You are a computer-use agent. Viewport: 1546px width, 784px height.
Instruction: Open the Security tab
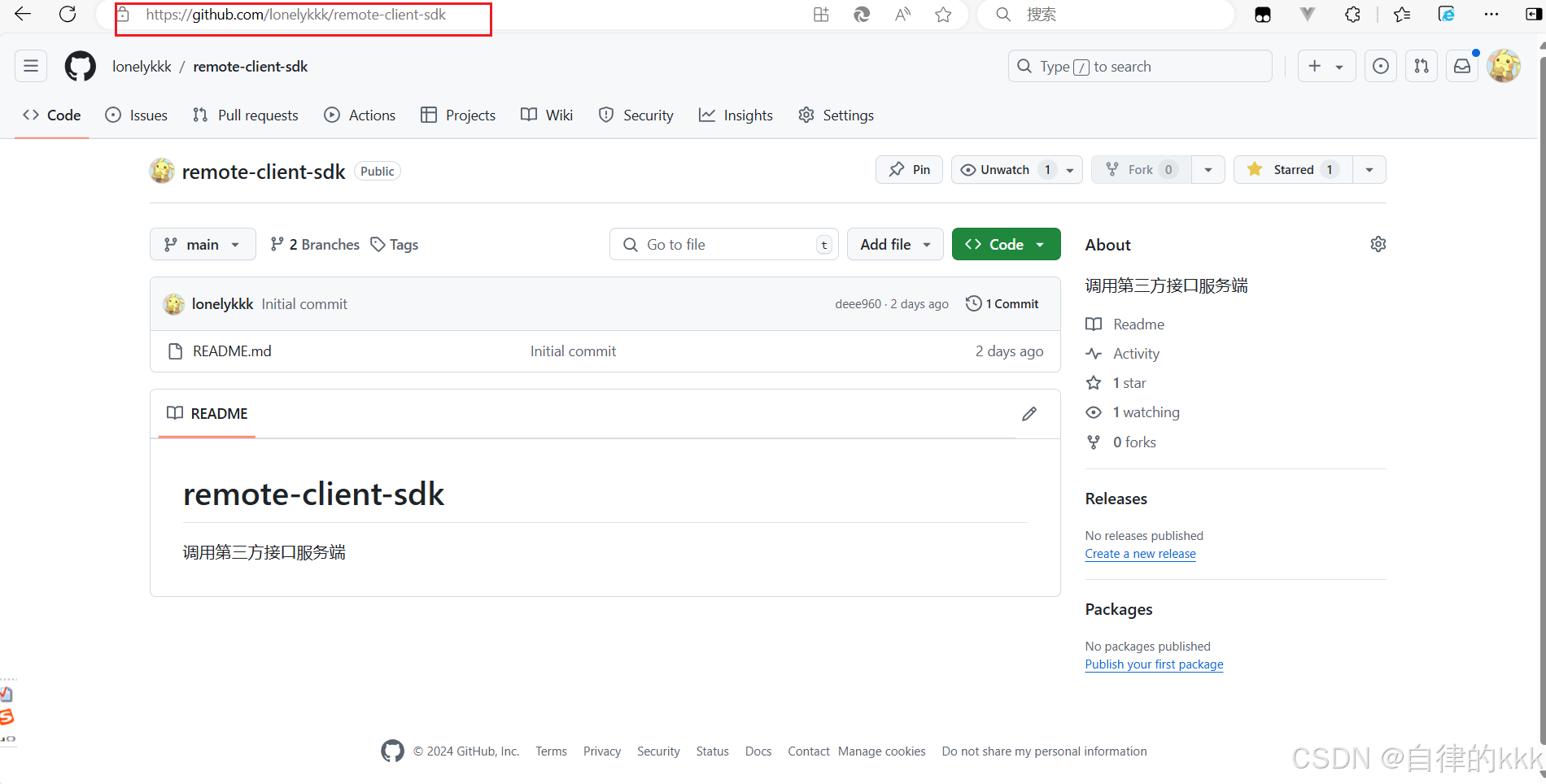tap(636, 115)
